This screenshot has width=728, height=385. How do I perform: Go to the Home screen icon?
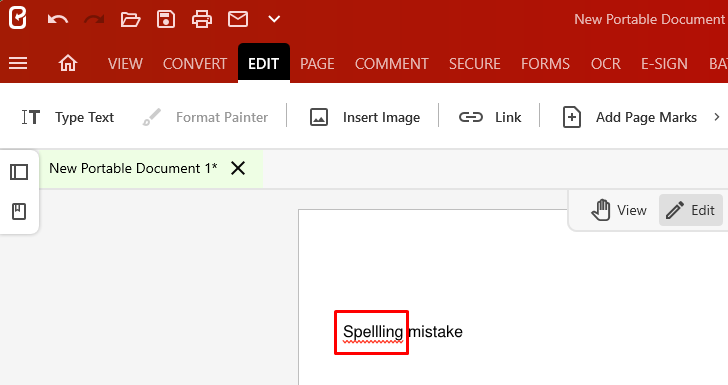point(68,63)
